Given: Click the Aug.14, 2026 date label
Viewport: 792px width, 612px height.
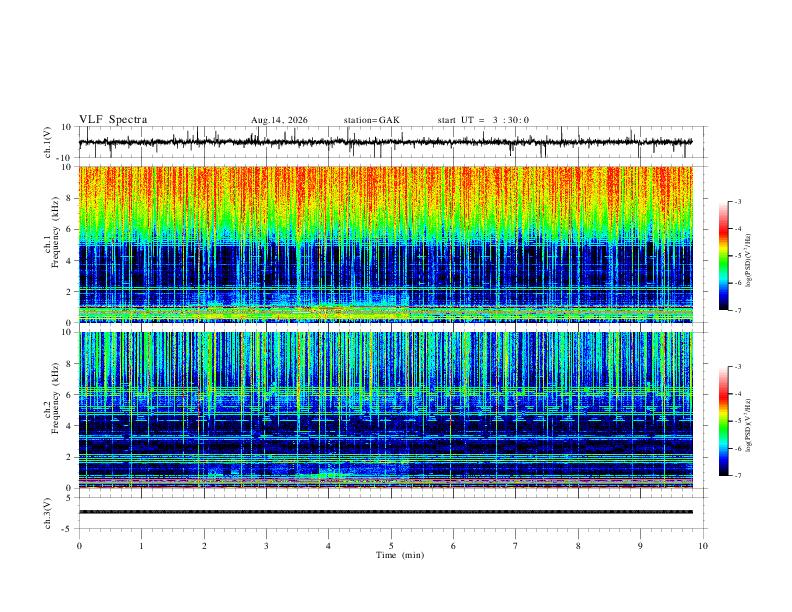Looking at the screenshot, I should (279, 120).
